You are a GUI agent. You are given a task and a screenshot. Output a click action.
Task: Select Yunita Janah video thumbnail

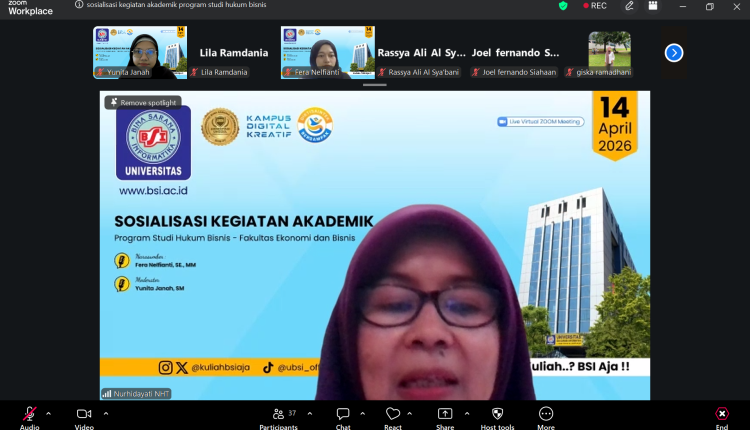140,52
